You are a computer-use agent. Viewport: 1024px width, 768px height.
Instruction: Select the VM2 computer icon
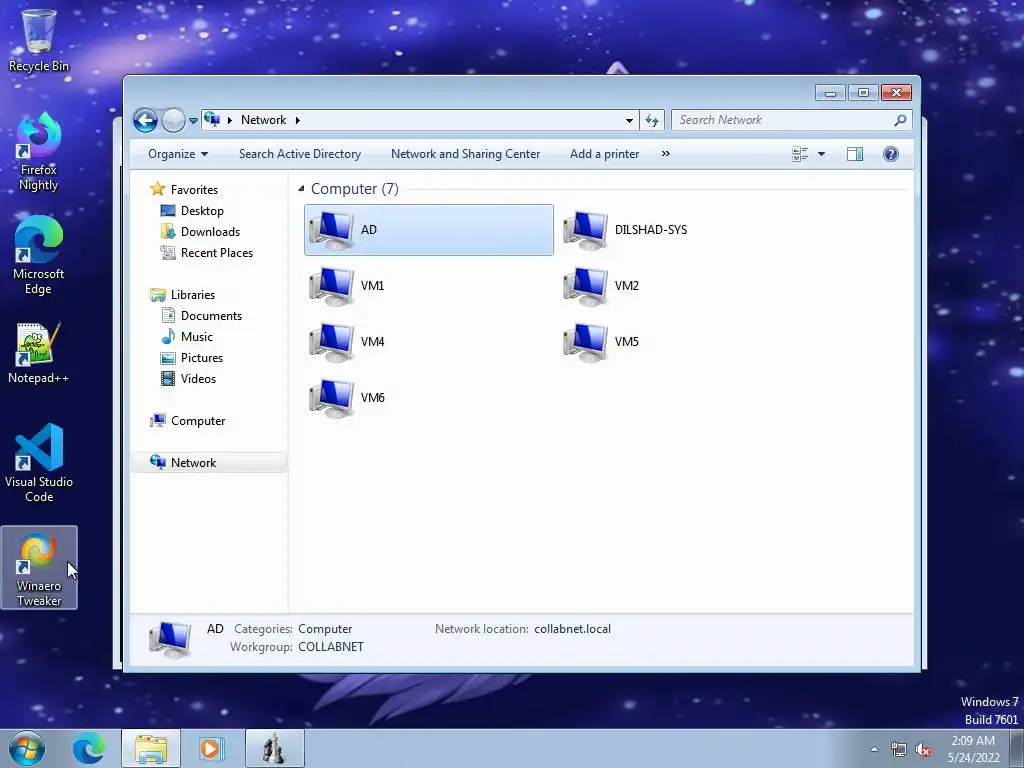click(x=586, y=286)
